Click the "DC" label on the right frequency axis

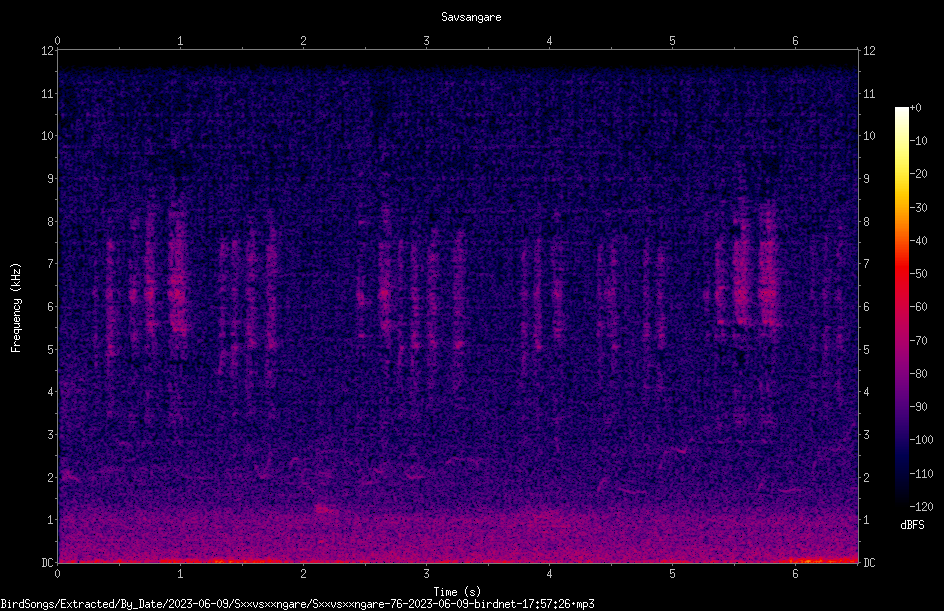point(869,563)
